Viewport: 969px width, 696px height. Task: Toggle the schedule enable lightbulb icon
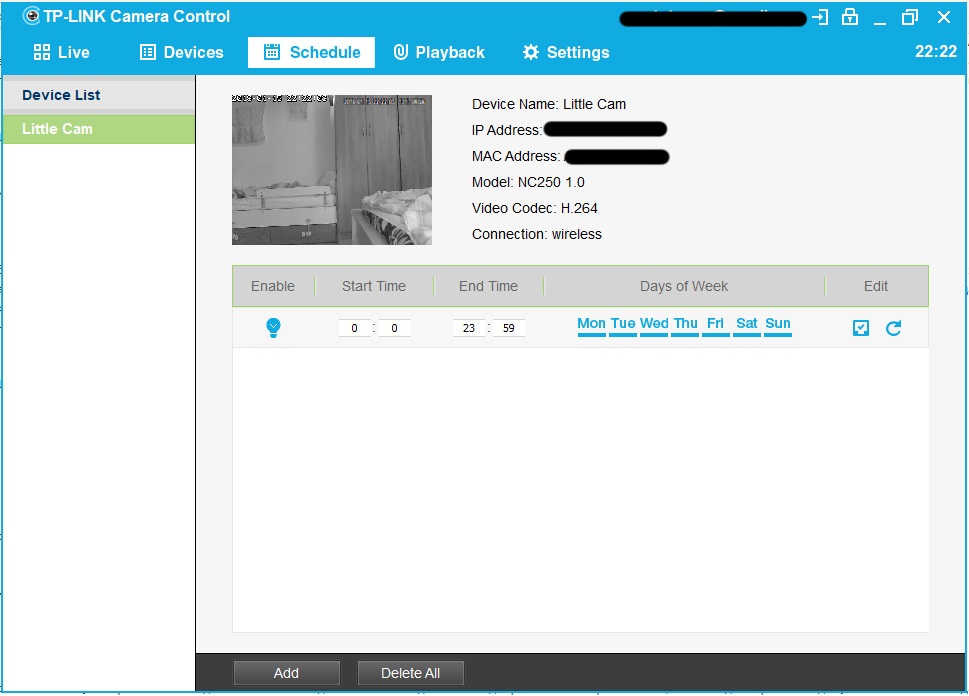(x=273, y=327)
